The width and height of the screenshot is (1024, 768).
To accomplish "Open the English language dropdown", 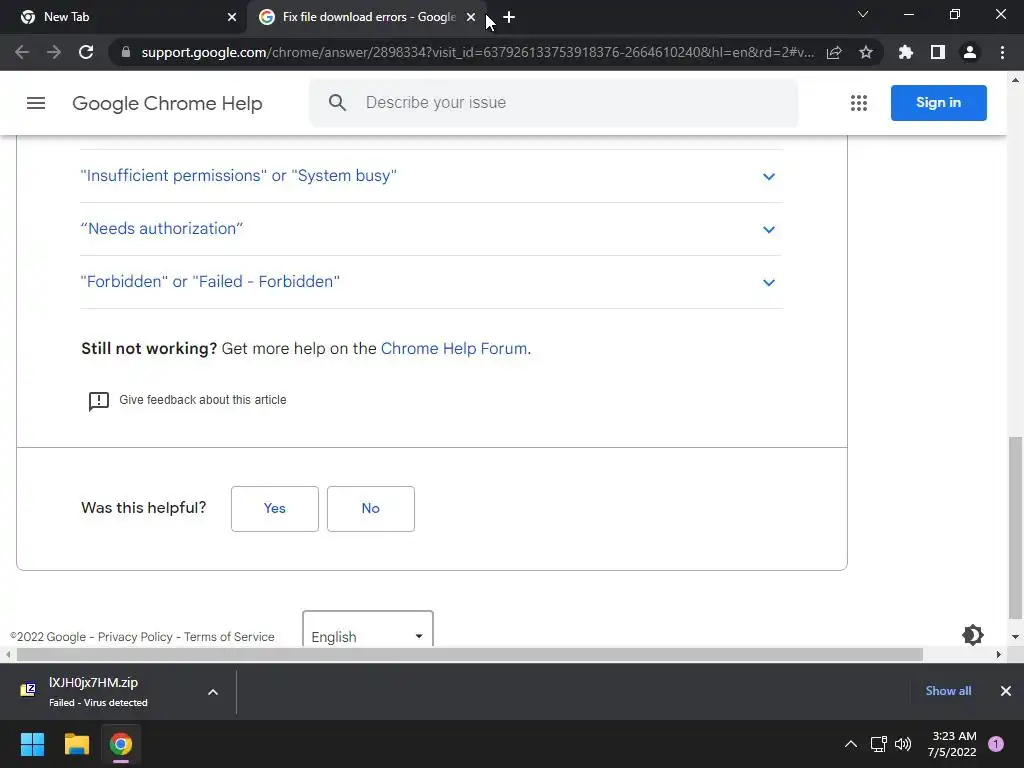I will 368,630.
